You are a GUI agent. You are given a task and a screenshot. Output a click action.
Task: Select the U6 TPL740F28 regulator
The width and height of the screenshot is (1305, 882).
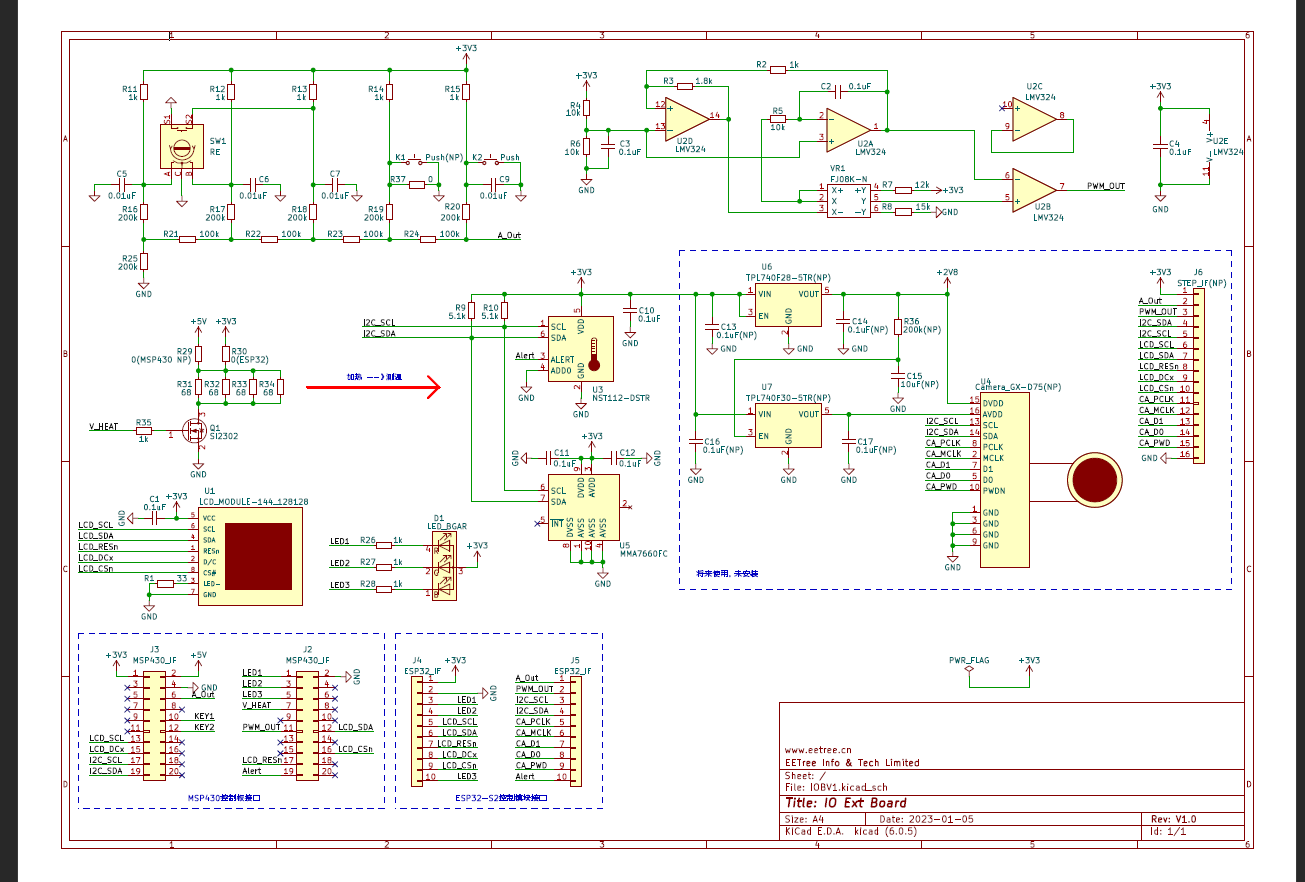pyautogui.click(x=788, y=305)
